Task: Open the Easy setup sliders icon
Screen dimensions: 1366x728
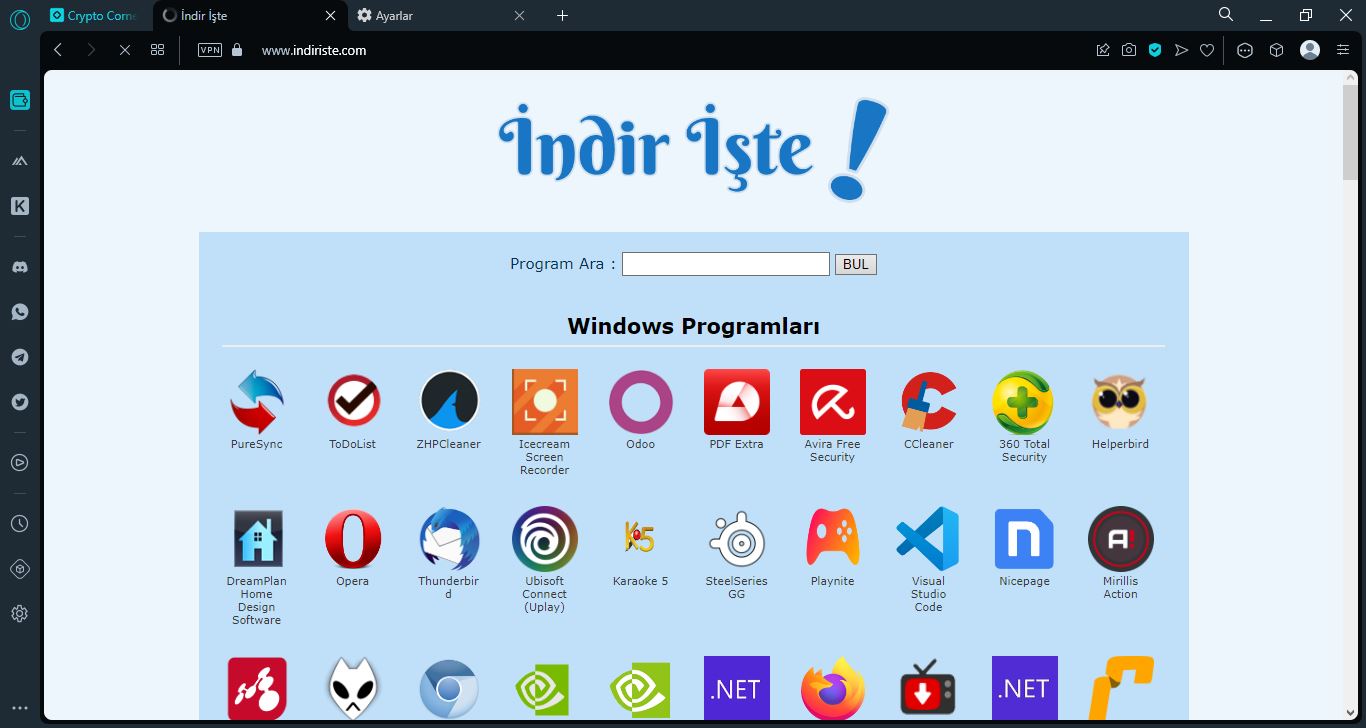Action: (1343, 50)
